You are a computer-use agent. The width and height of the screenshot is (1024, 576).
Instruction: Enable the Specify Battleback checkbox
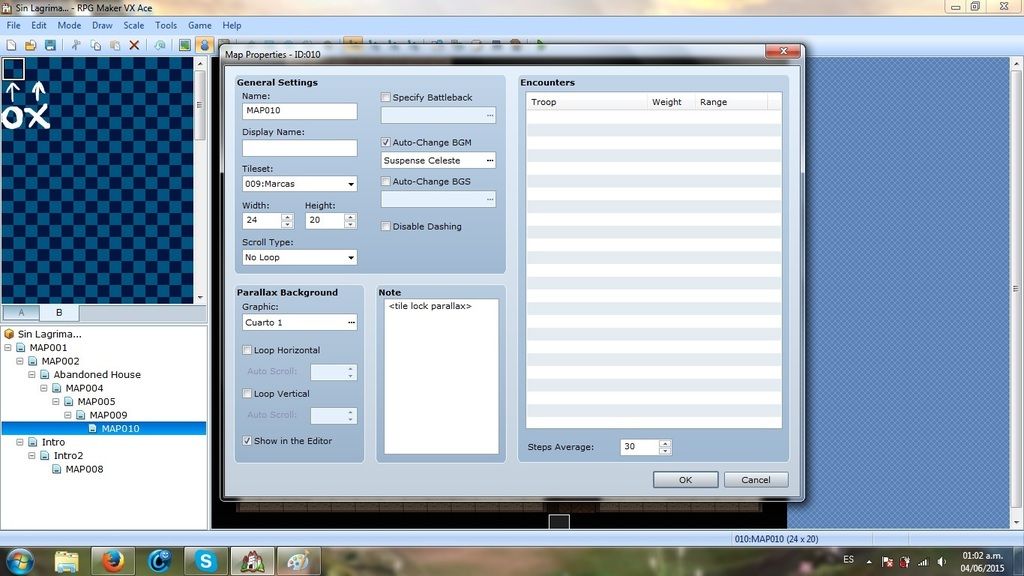(x=386, y=98)
